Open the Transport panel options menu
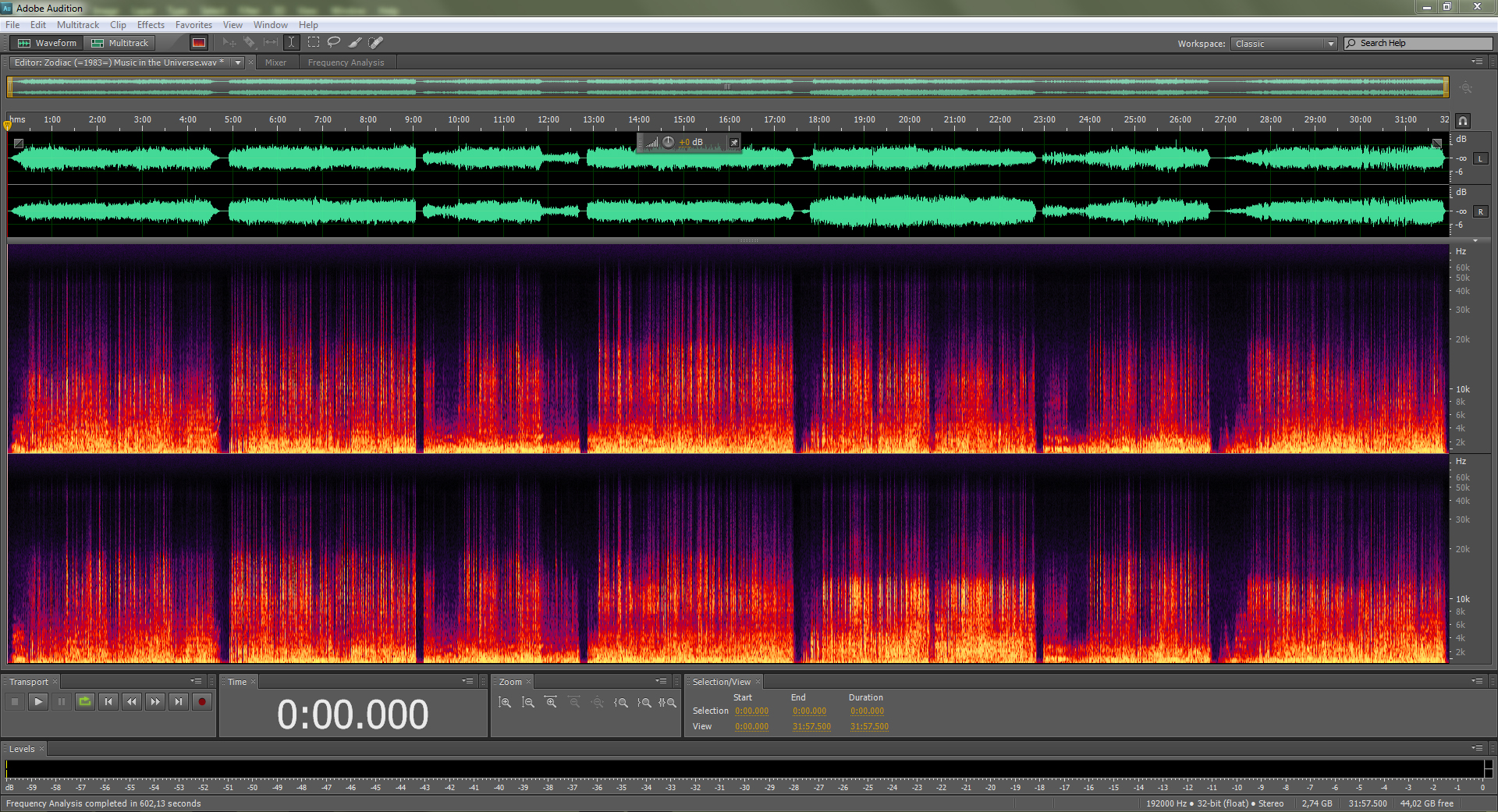 [x=196, y=681]
